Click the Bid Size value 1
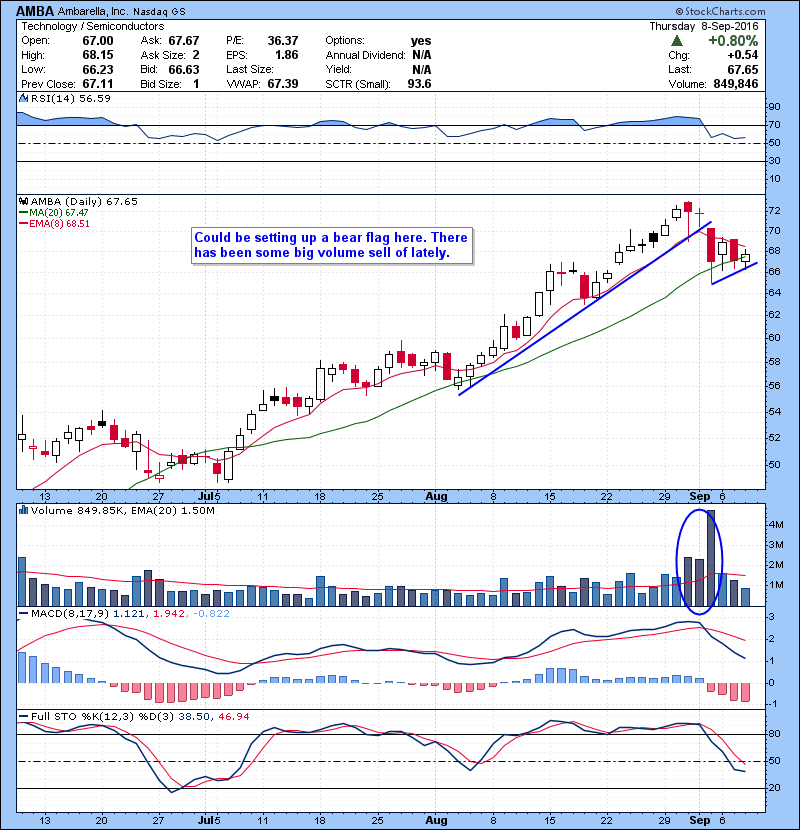The width and height of the screenshot is (800, 830). coord(196,84)
